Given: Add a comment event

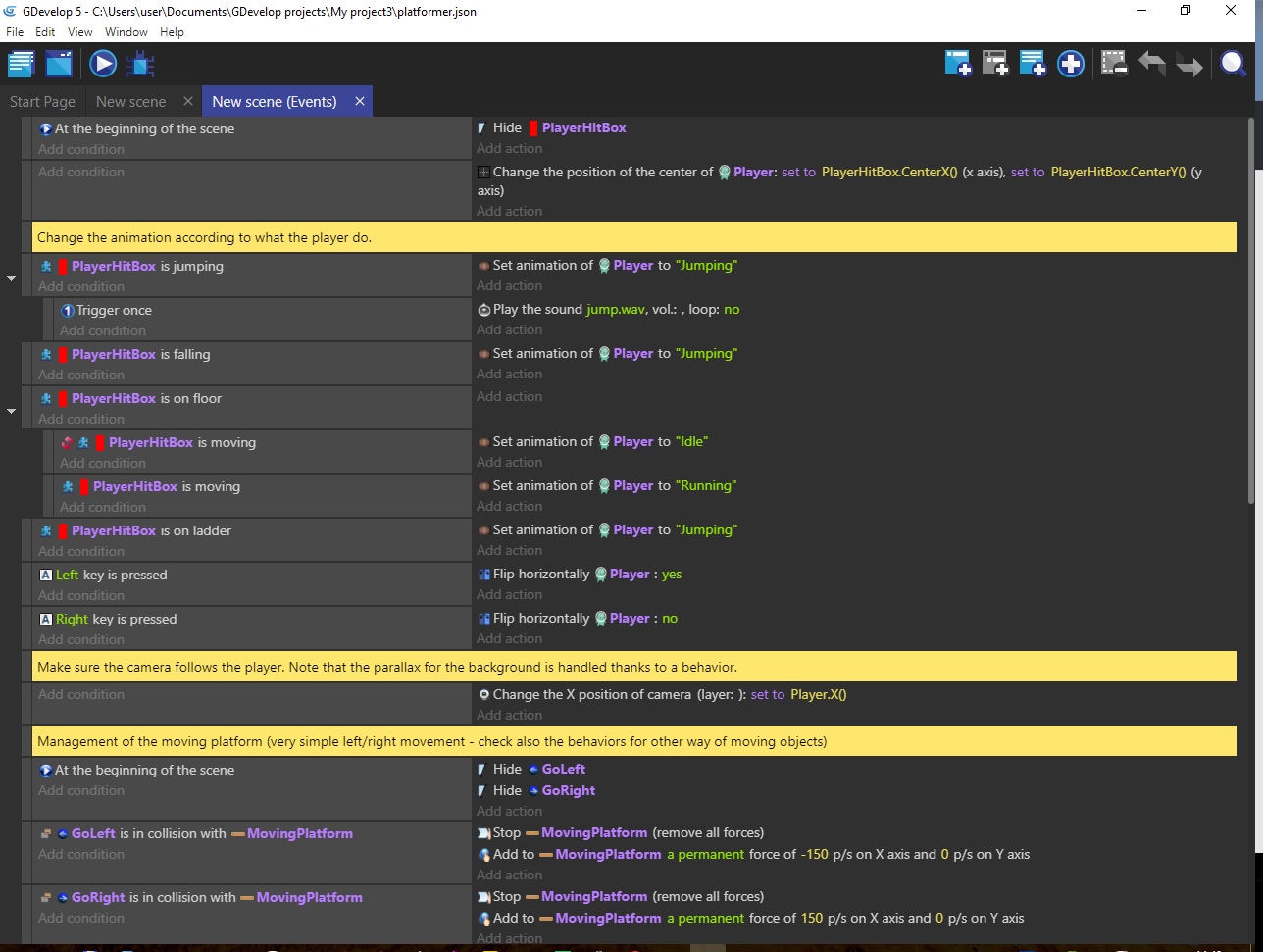Looking at the screenshot, I should coord(1033,64).
